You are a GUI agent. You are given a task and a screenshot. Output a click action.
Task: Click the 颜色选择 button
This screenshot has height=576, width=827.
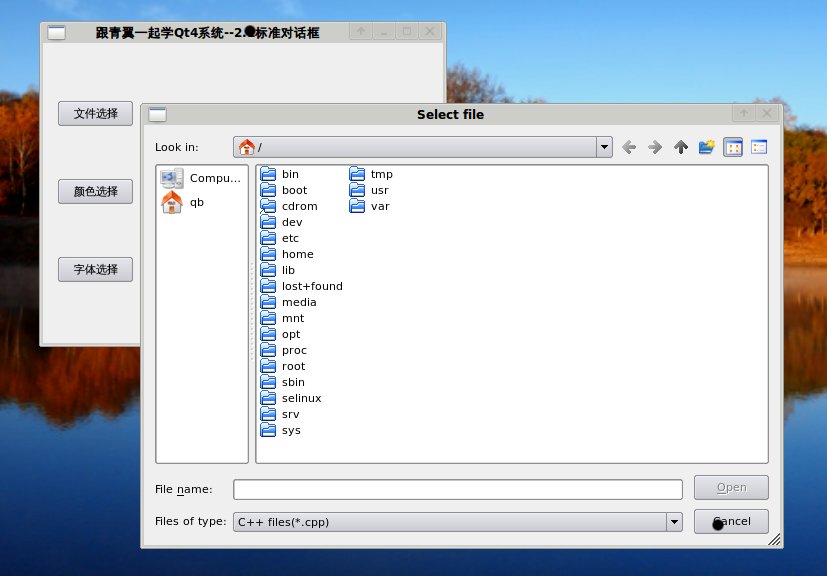pos(95,191)
